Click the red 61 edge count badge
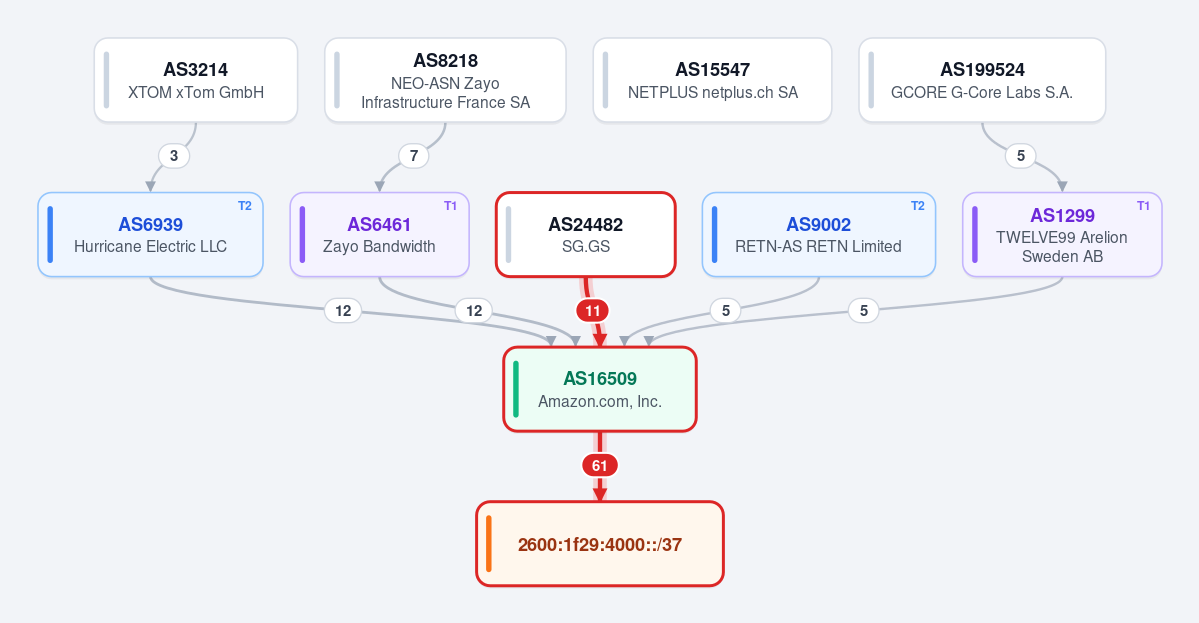The height and width of the screenshot is (623, 1199). [600, 466]
